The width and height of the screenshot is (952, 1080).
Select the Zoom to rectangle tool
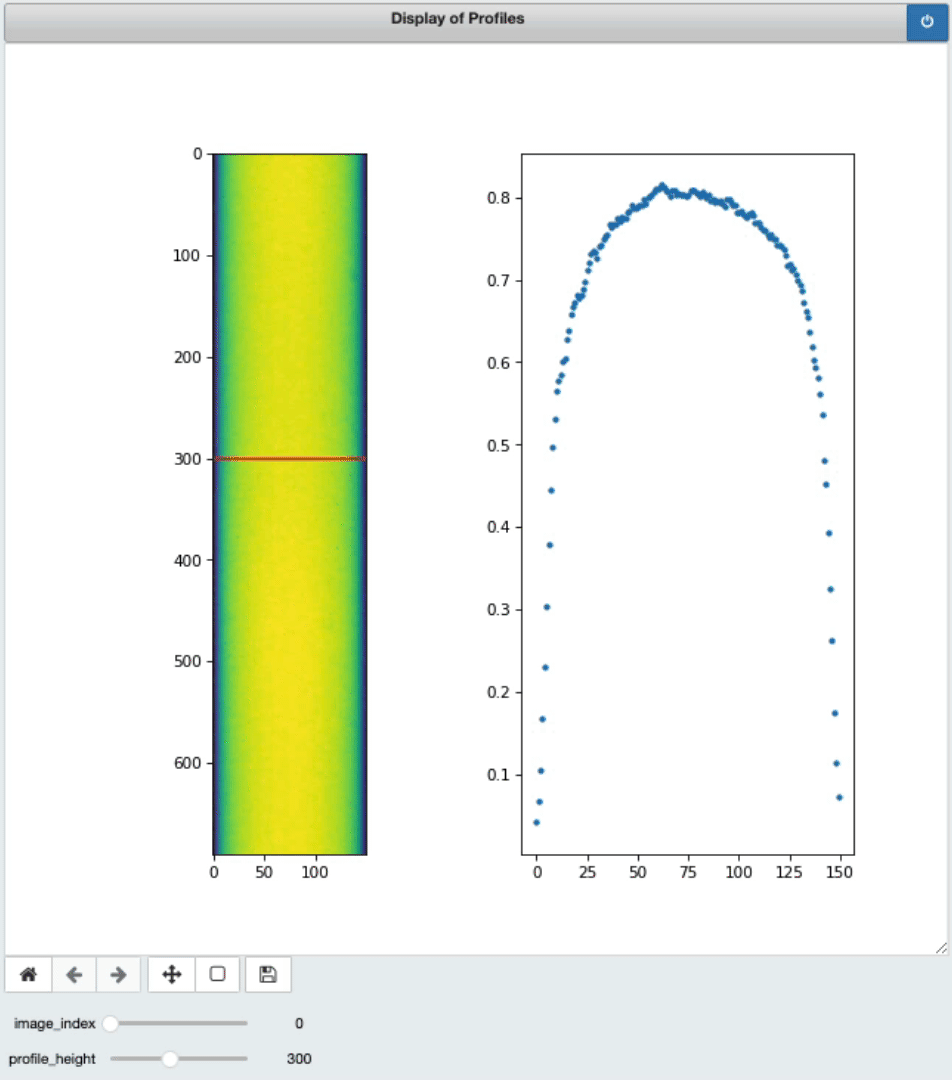pyautogui.click(x=217, y=974)
